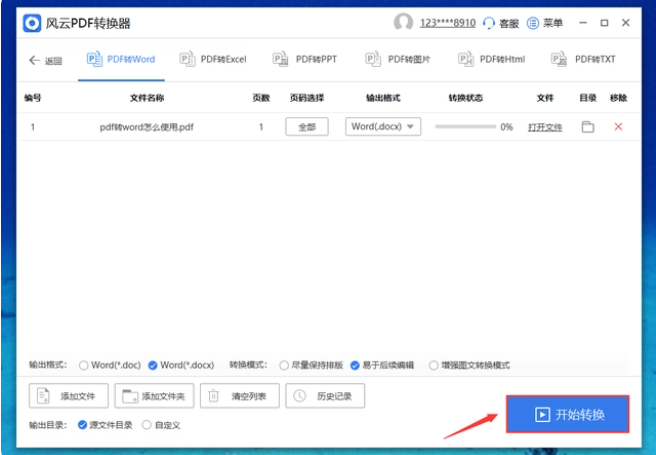Open the output folder icon in row

pyautogui.click(x=588, y=127)
